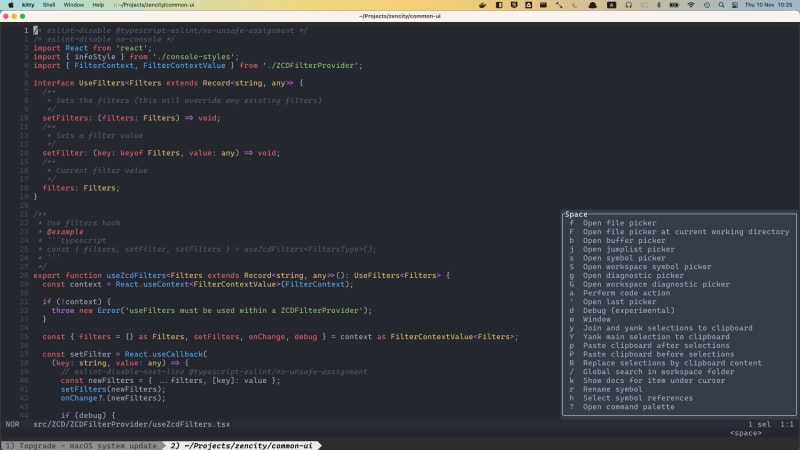Image resolution: width=800 pixels, height=450 pixels.
Task: Select the ~/Projects/zencity/common-ui tab
Action: 241,445
